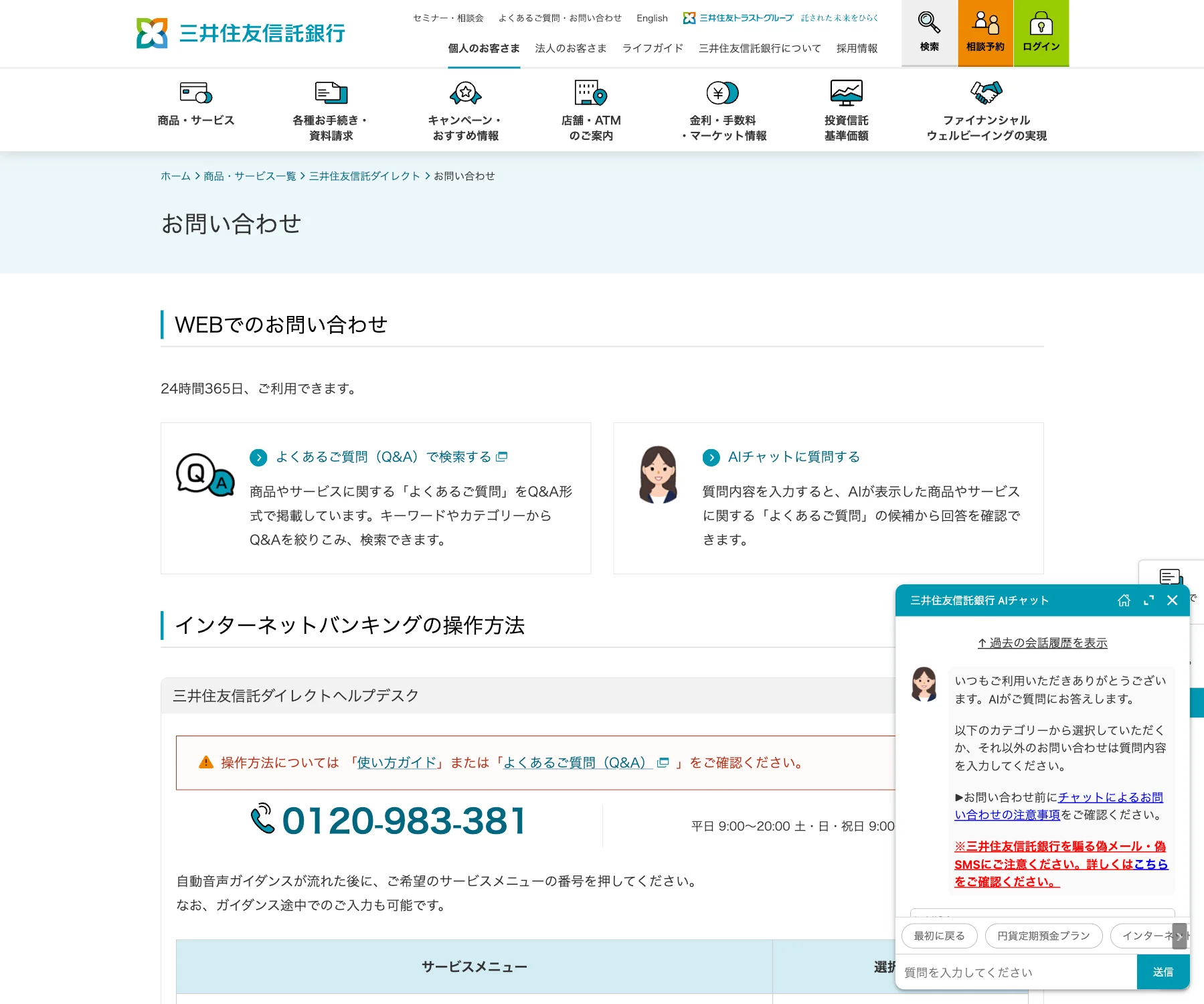Click the 商品・サービス card icon
The width and height of the screenshot is (1204, 1004).
coord(195,93)
